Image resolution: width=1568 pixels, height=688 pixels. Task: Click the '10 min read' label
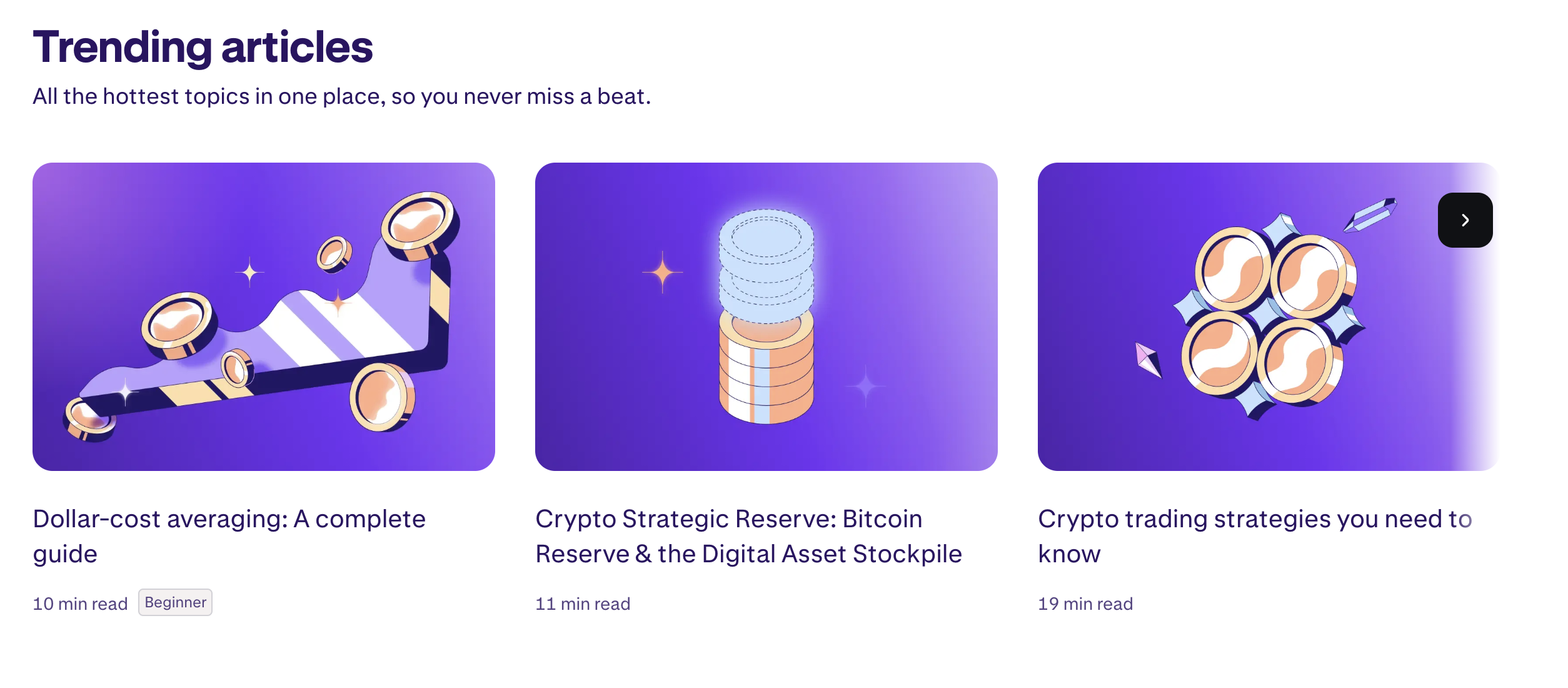pyautogui.click(x=80, y=604)
